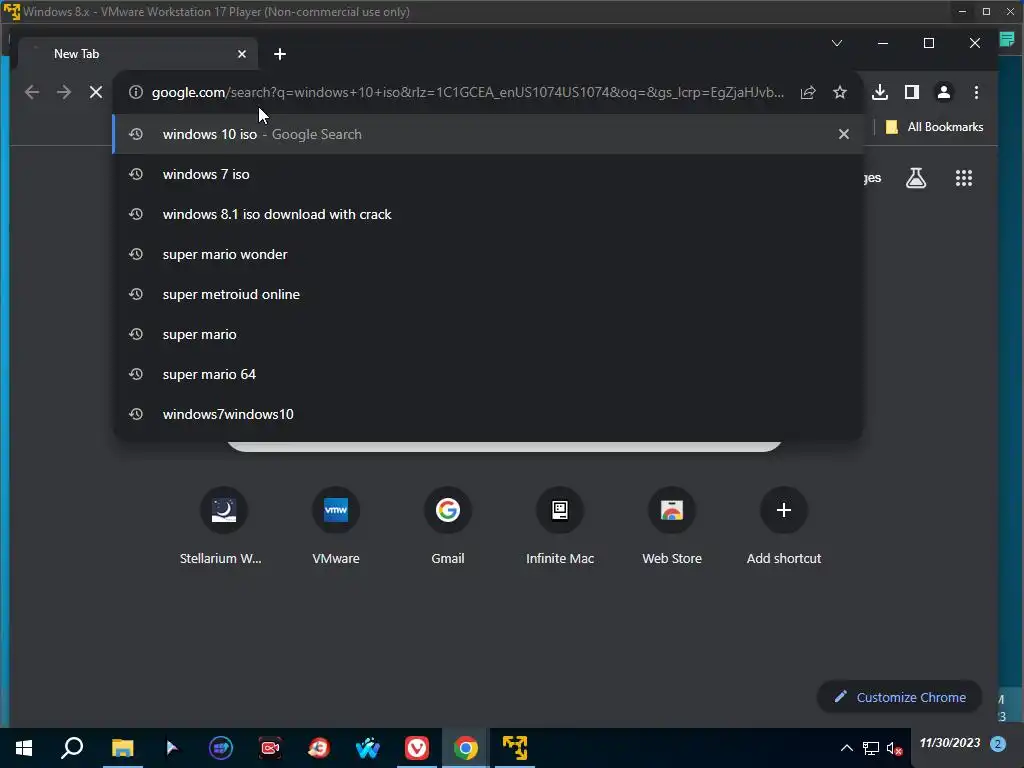1024x768 pixels.
Task: Close the New Tab tab
Action: click(242, 54)
